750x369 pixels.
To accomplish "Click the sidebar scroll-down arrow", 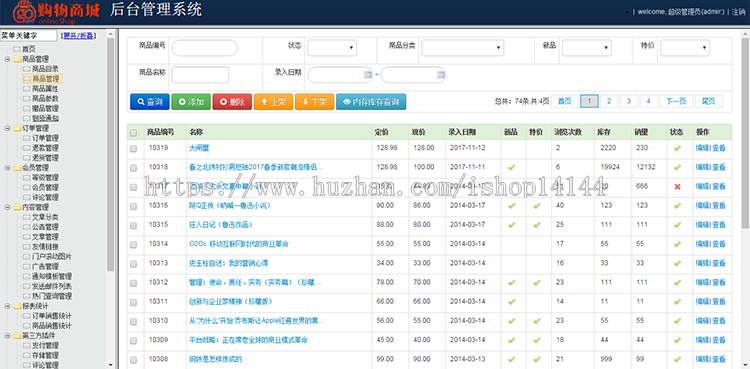I will 110,364.
